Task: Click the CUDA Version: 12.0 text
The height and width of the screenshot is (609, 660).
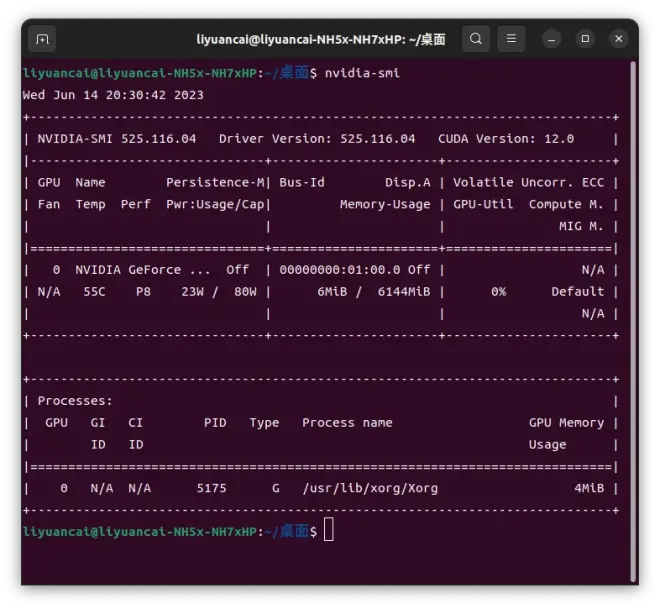Action: pos(506,139)
